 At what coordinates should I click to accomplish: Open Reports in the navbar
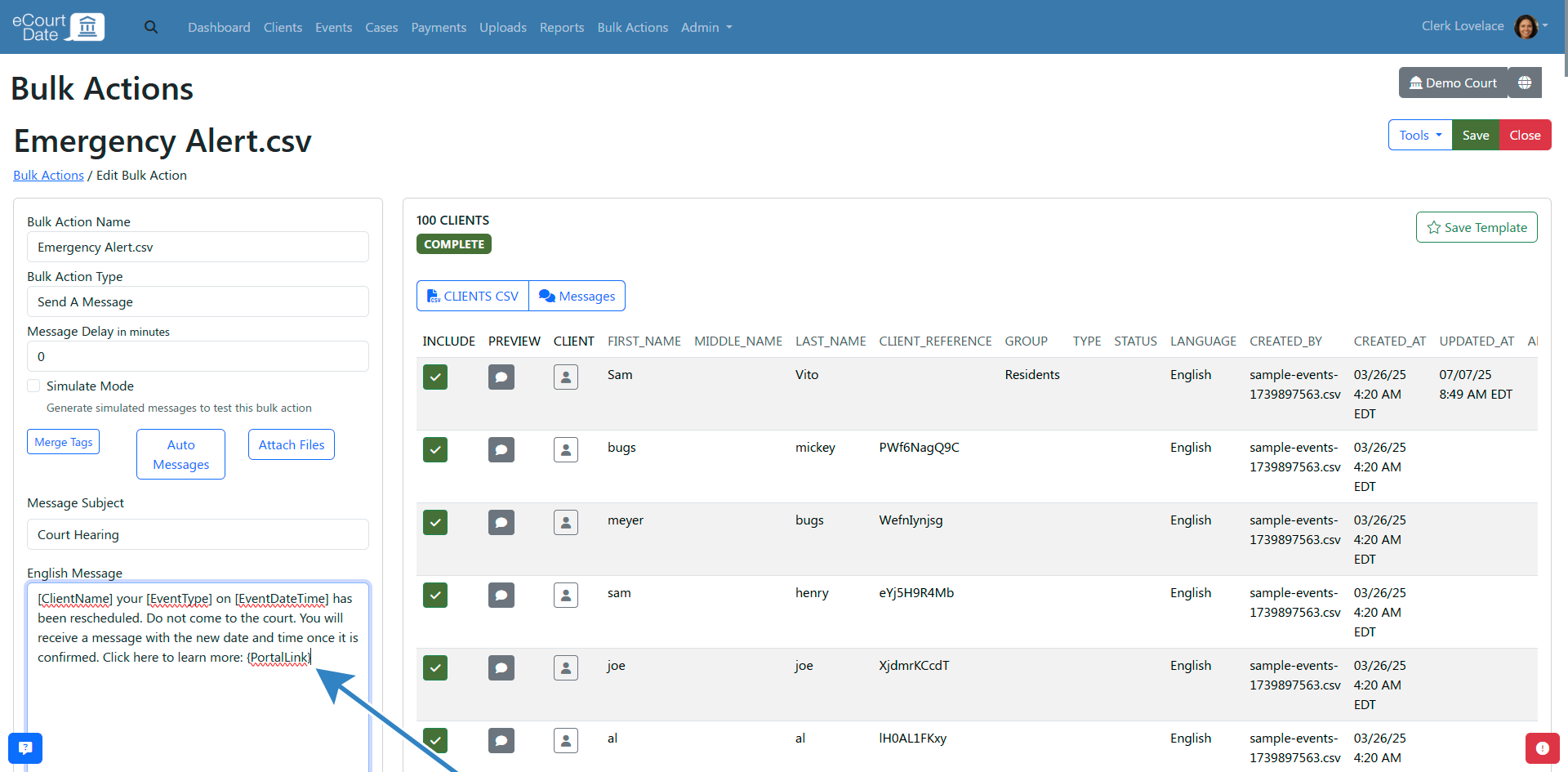pos(562,27)
